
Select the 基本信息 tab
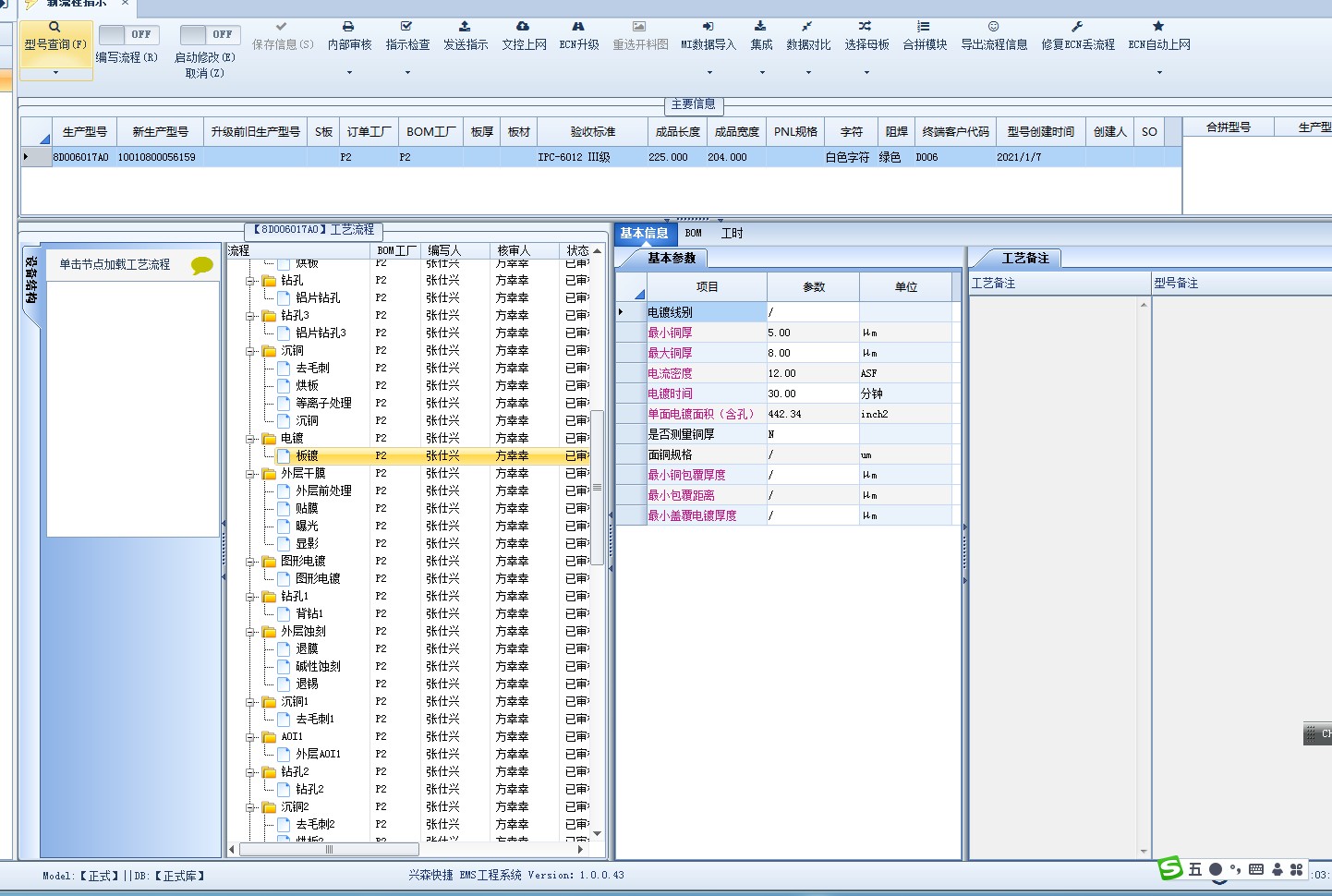point(644,234)
